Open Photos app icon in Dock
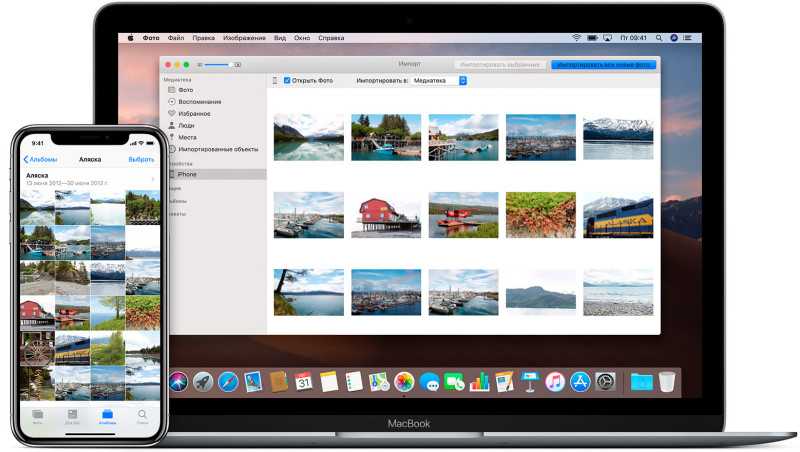800x452 pixels. pos(404,382)
